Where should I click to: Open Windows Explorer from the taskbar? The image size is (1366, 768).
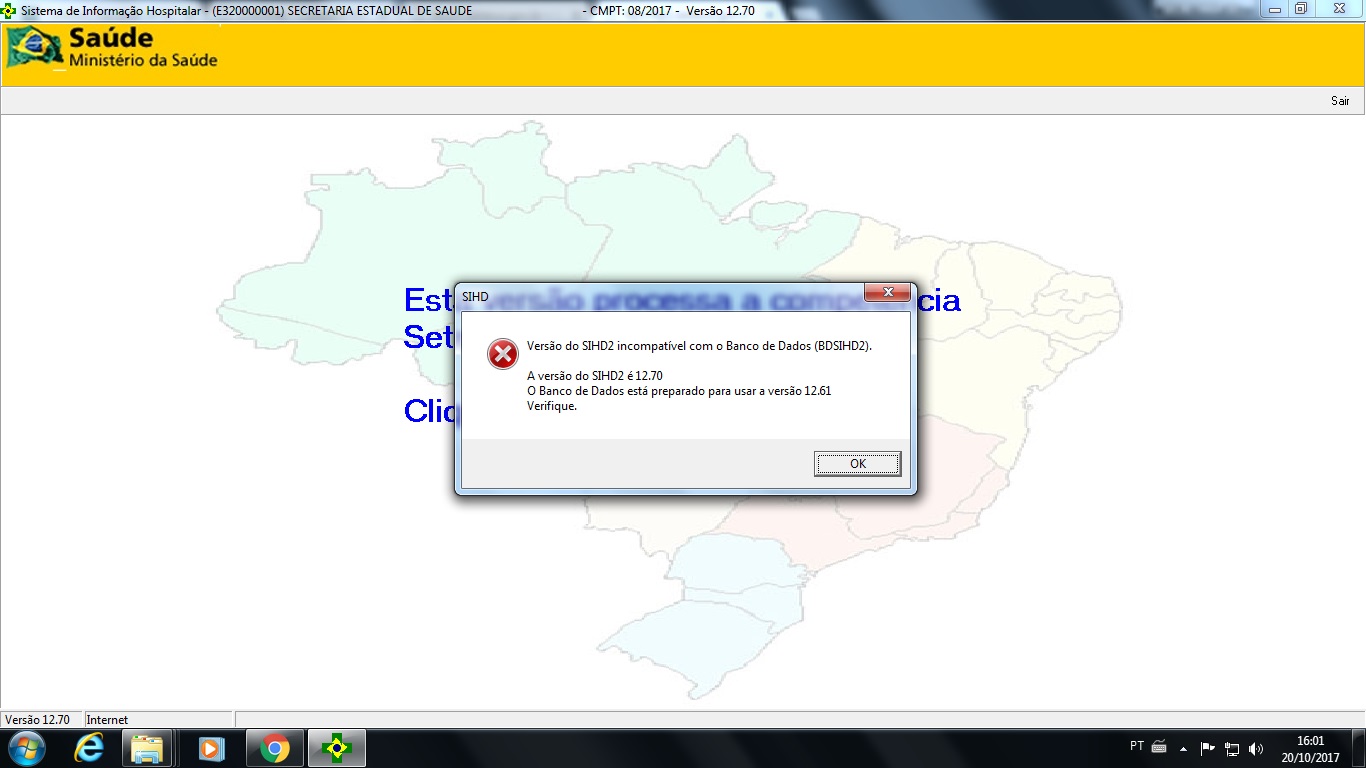click(148, 747)
